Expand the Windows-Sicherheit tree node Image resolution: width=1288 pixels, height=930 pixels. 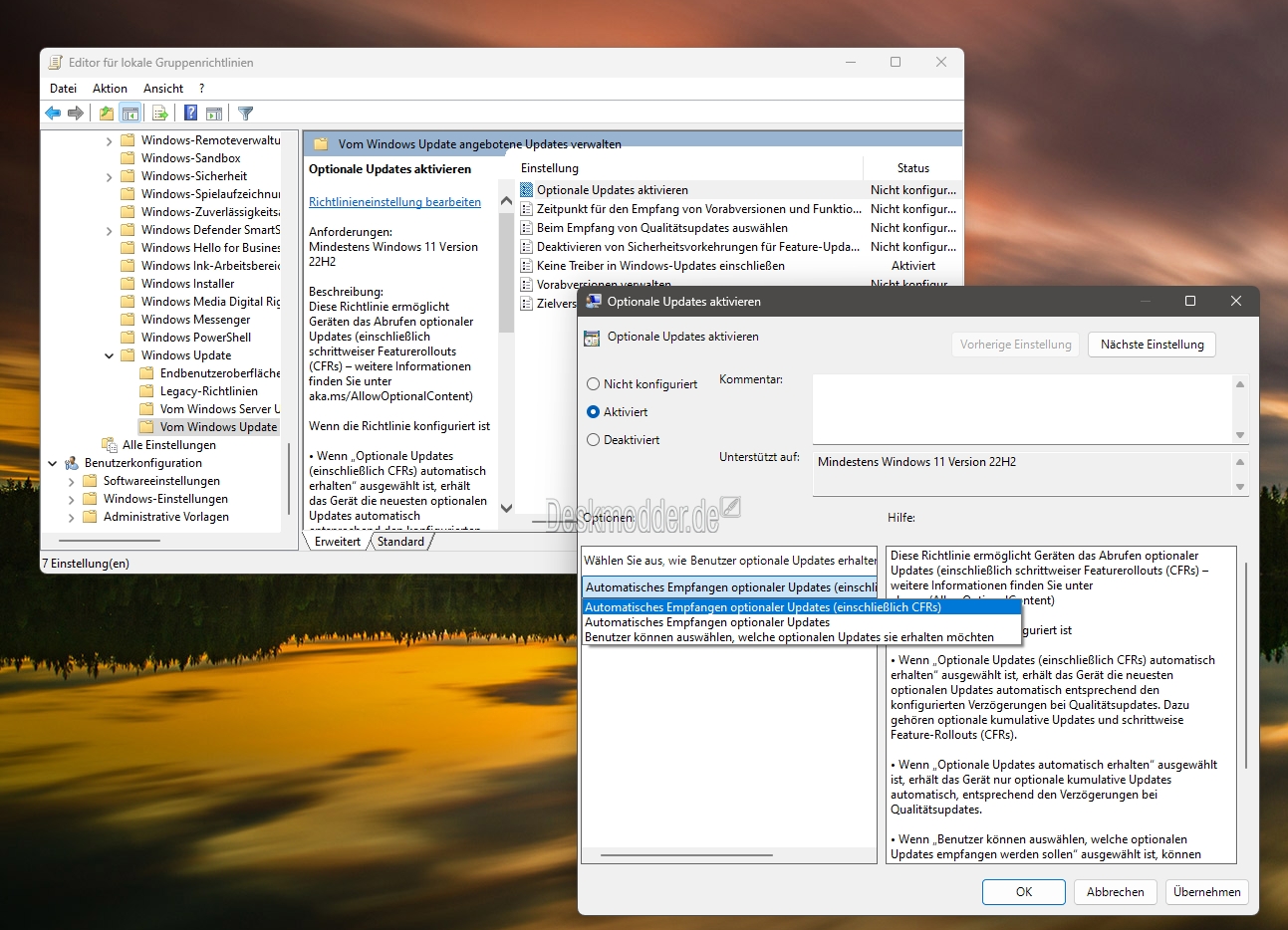tap(109, 177)
